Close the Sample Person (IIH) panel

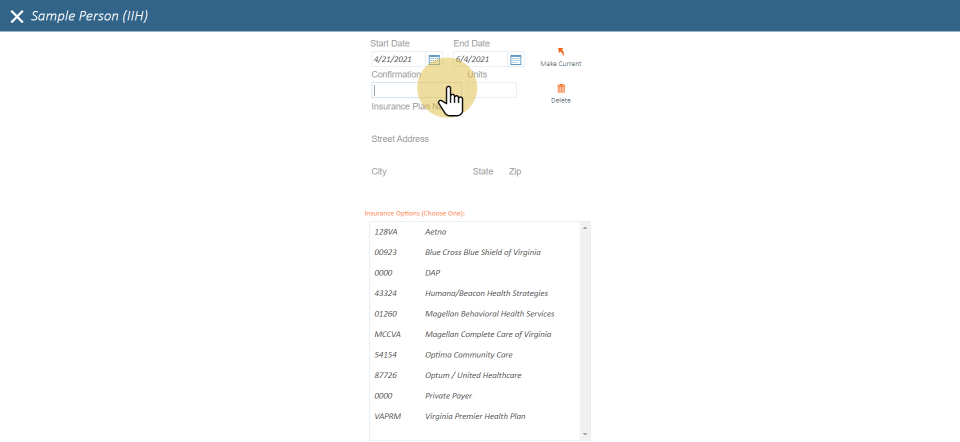17,17
